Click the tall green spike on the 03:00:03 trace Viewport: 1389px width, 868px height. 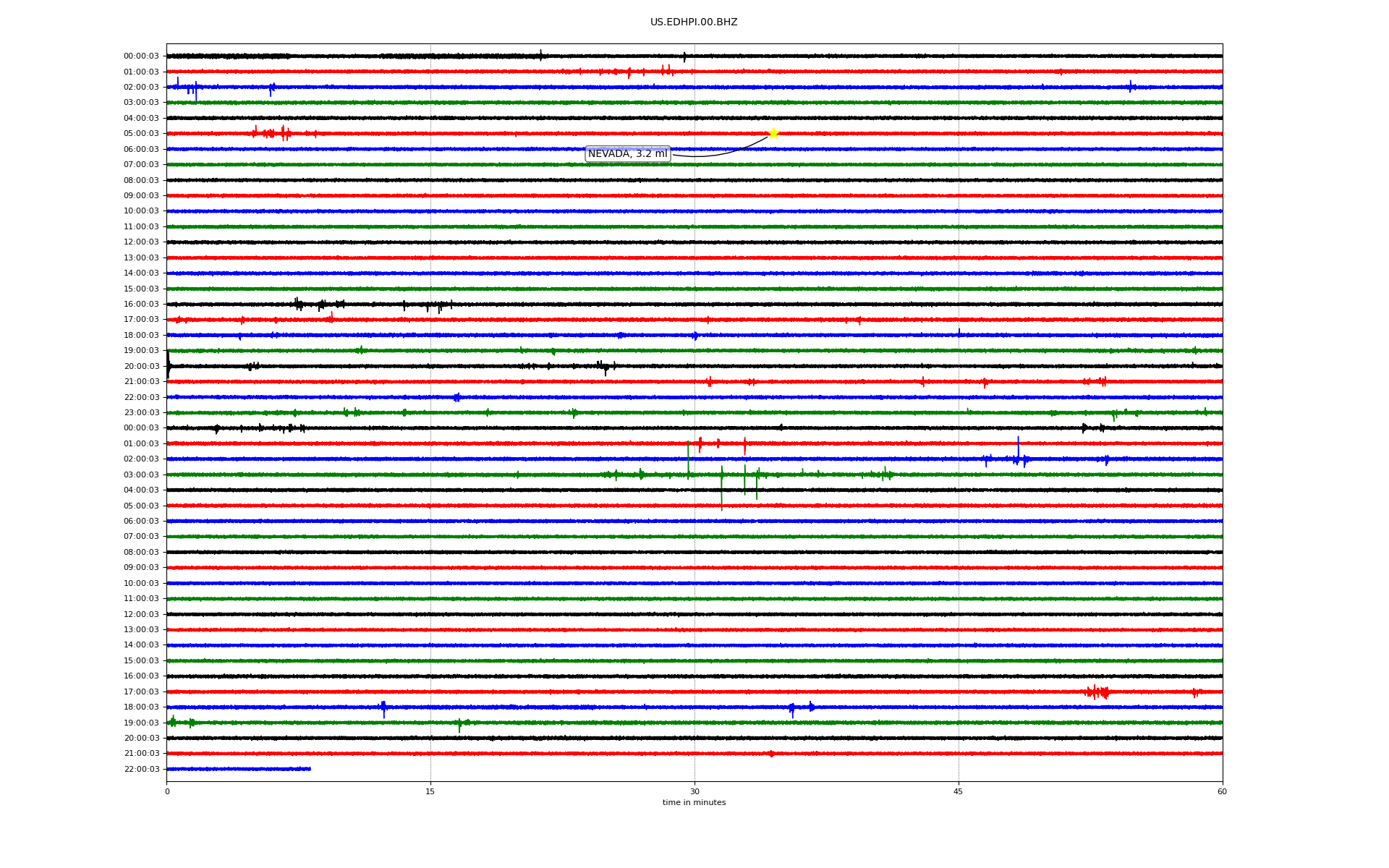(721, 485)
